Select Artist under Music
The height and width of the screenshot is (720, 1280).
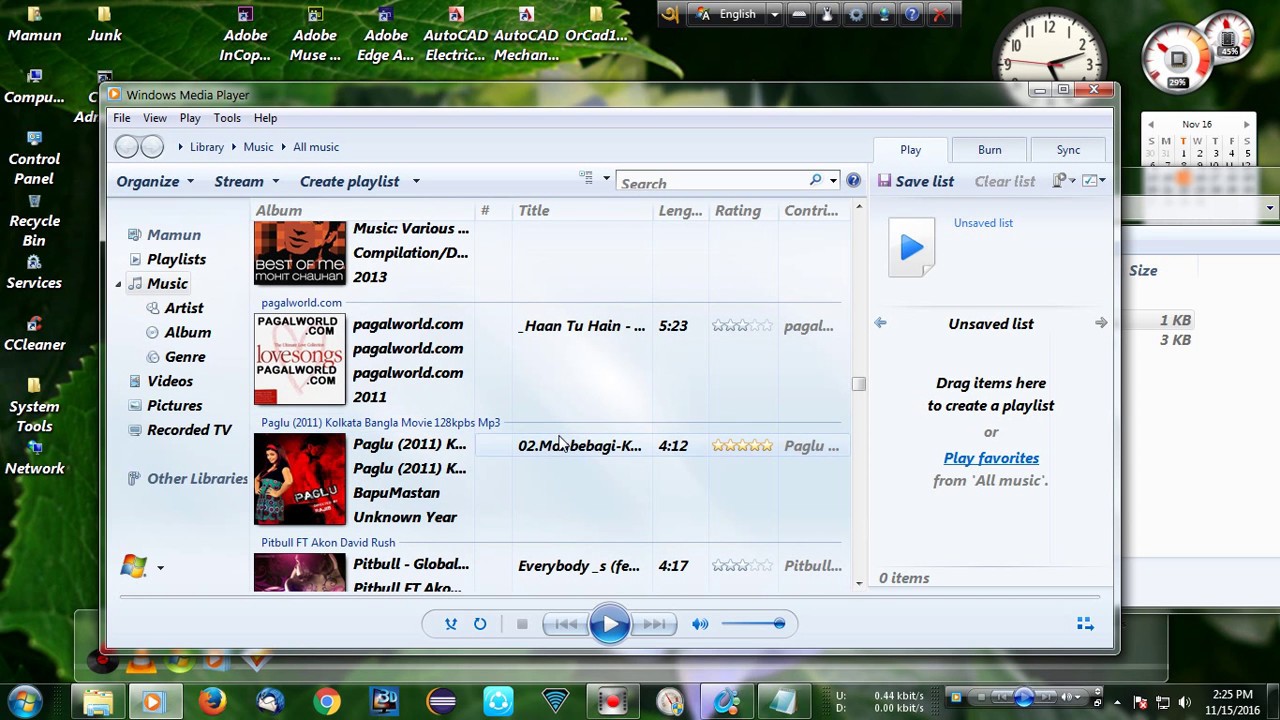coord(183,308)
